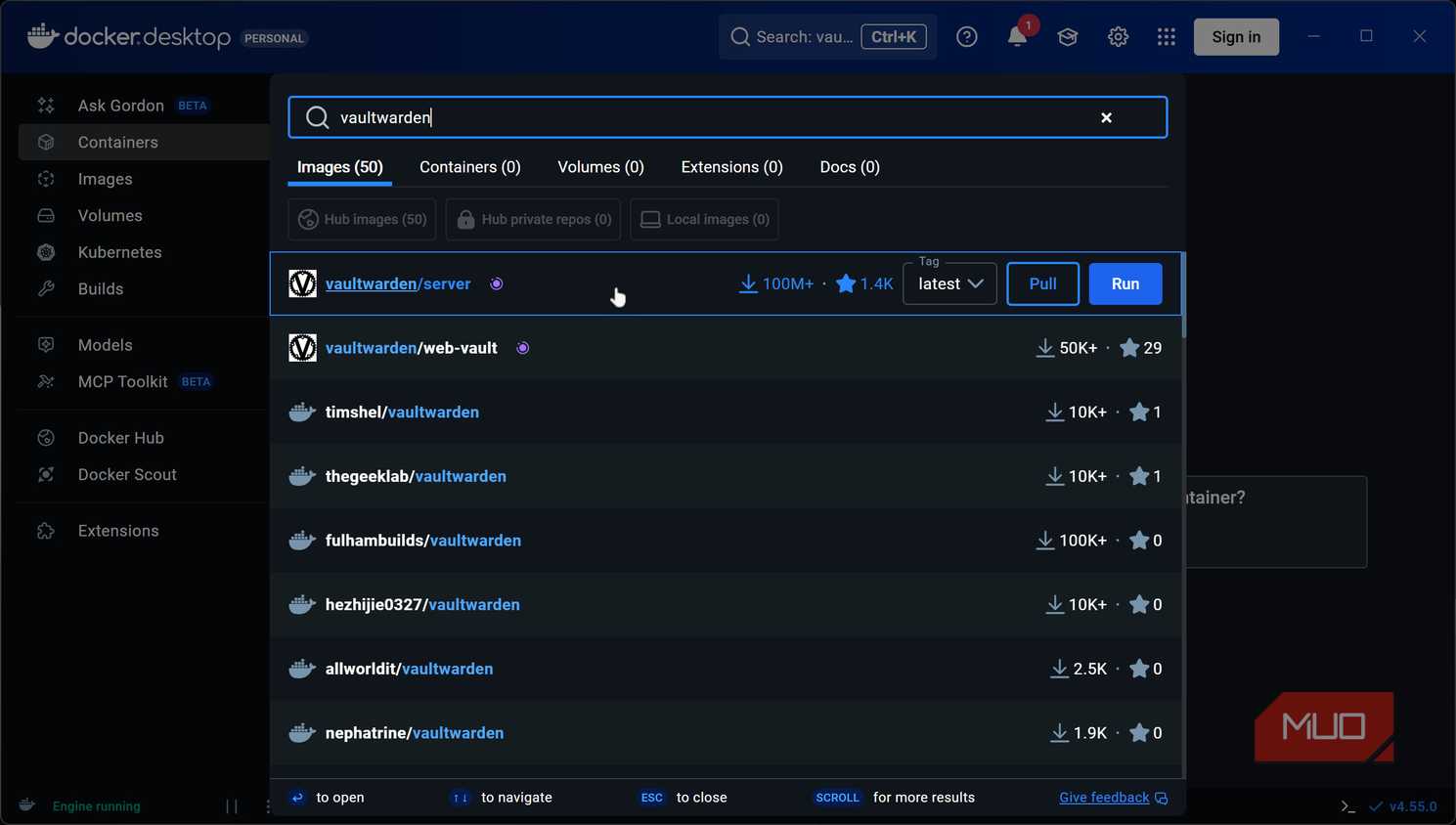Open Builds in the sidebar
Image resolution: width=1456 pixels, height=825 pixels.
point(143,289)
